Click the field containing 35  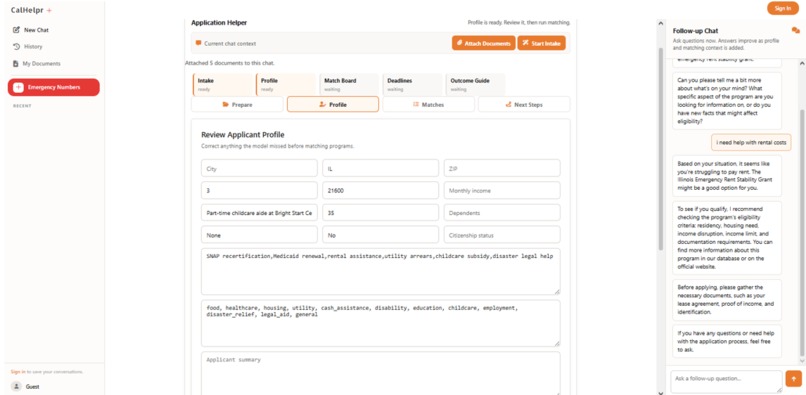(380, 212)
